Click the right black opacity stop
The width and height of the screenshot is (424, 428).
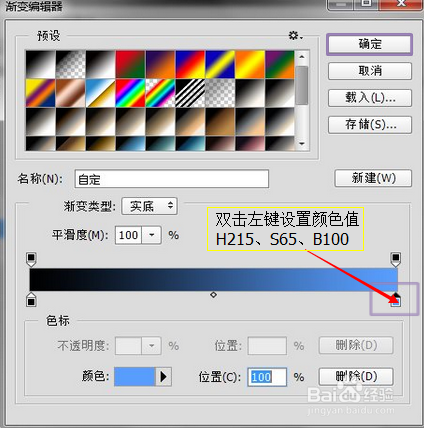coord(396,260)
